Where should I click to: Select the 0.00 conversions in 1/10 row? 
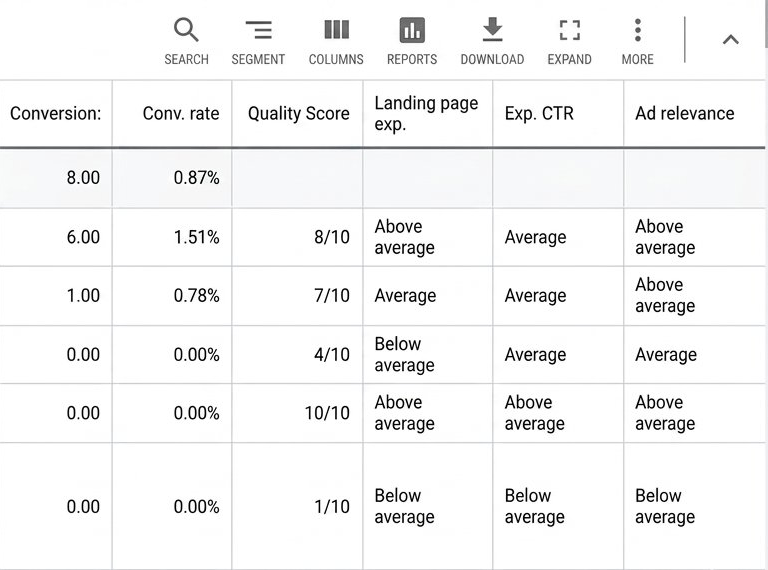click(83, 506)
